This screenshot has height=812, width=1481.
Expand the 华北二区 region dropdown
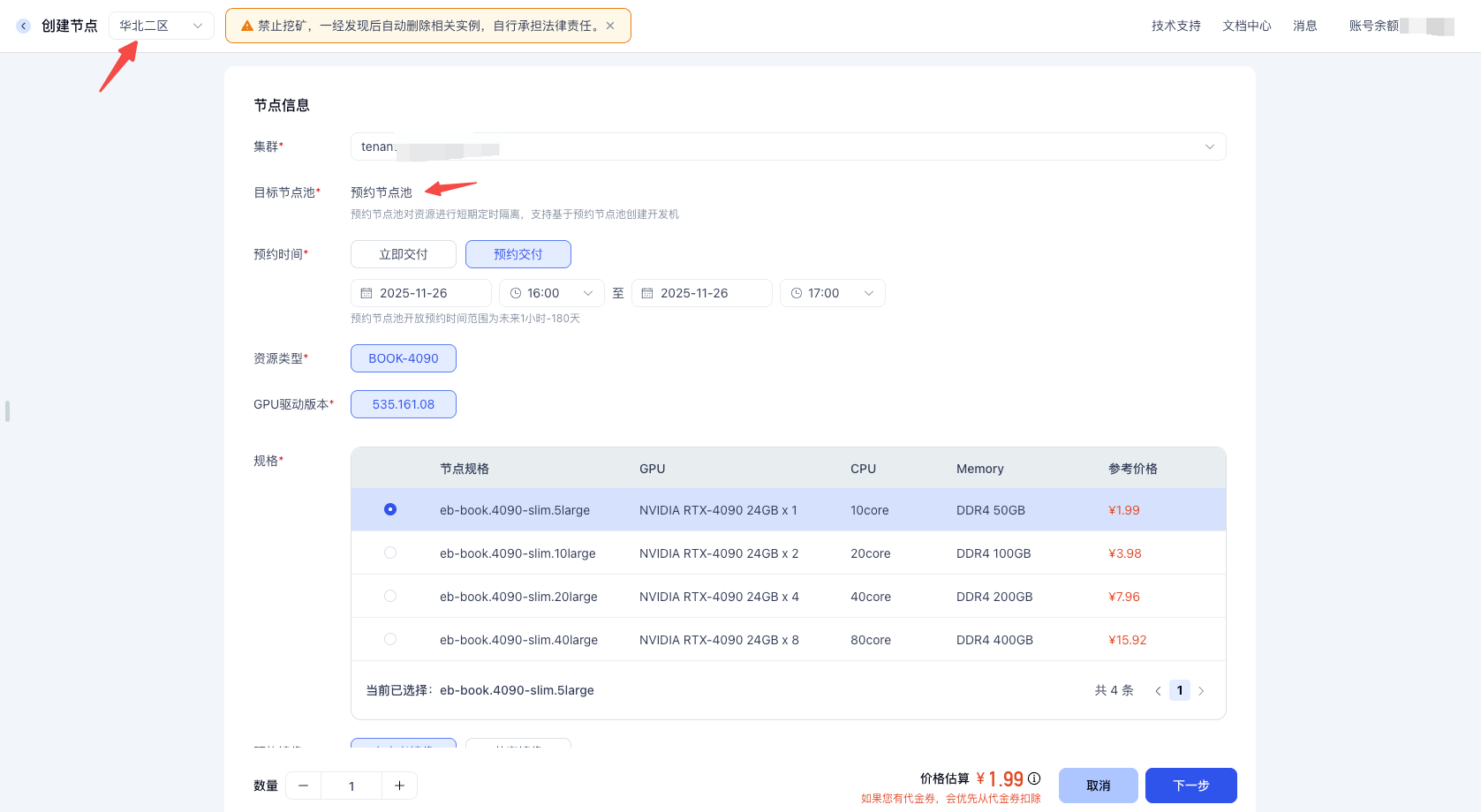pos(162,26)
